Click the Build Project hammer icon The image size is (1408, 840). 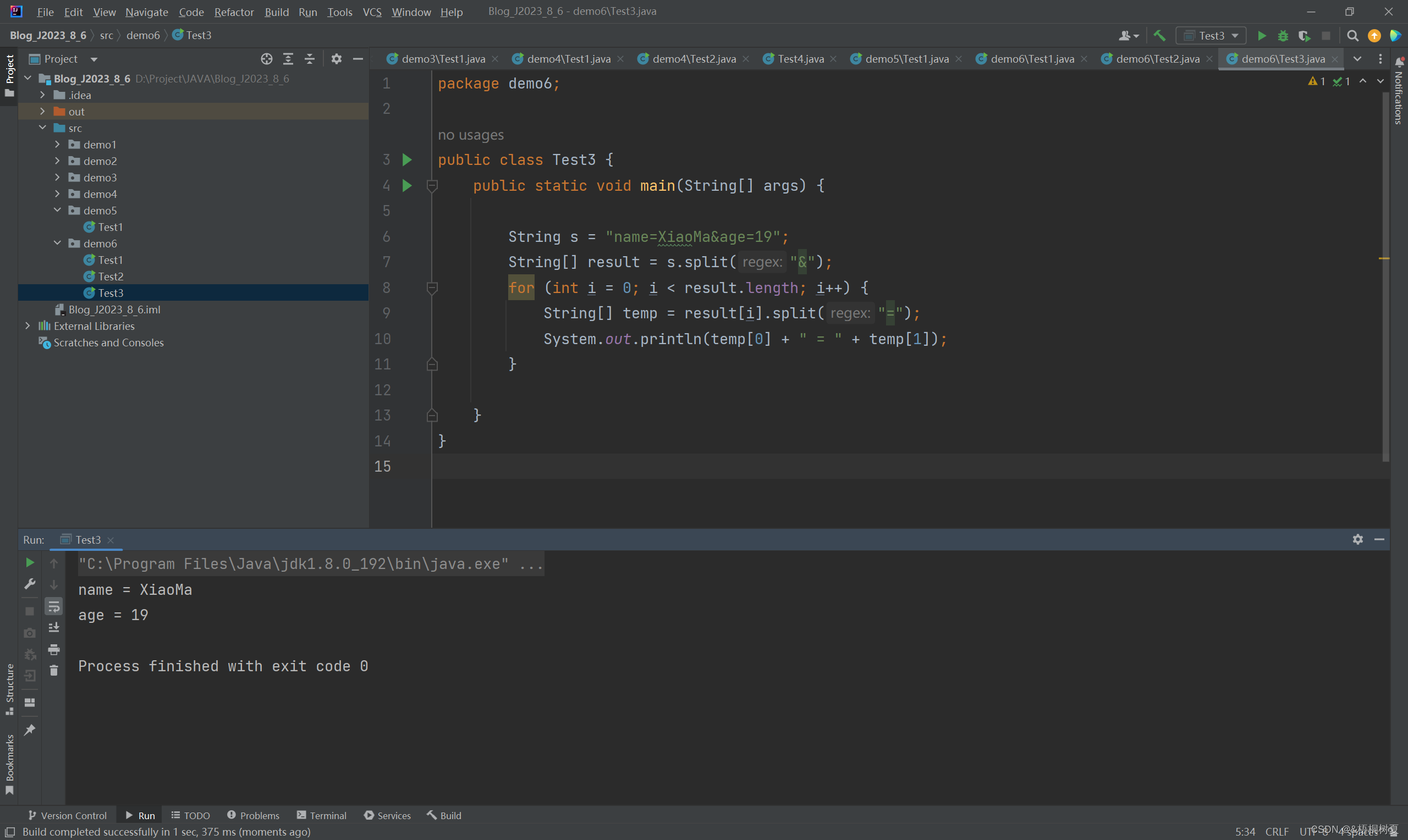pos(1159,36)
